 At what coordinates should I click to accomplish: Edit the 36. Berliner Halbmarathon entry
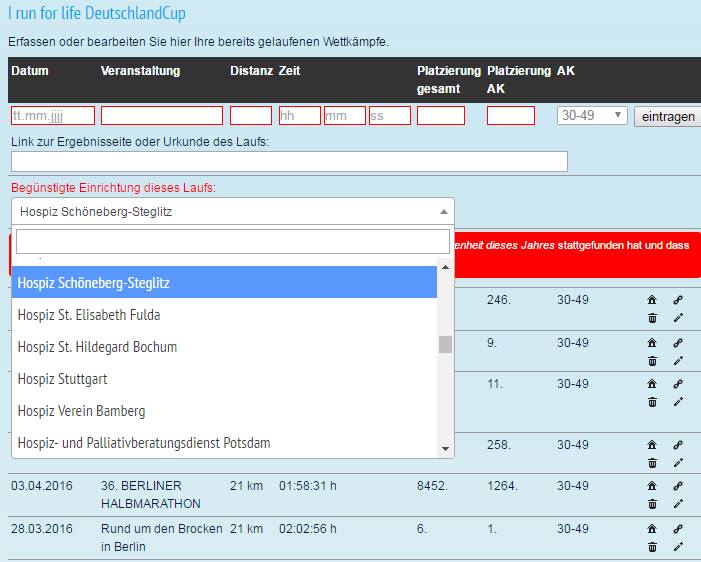click(678, 504)
